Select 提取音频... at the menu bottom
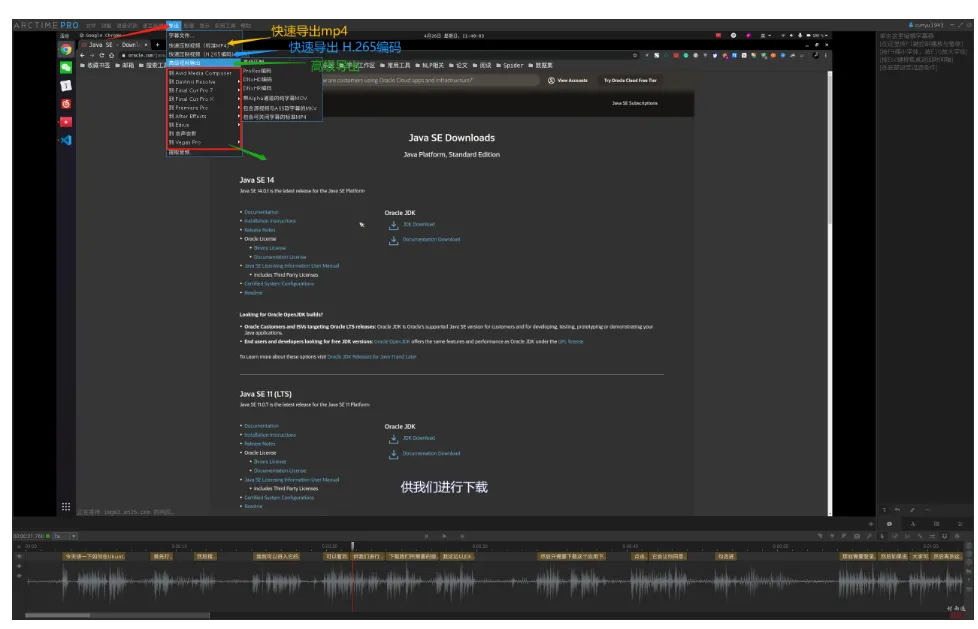 tap(204, 152)
